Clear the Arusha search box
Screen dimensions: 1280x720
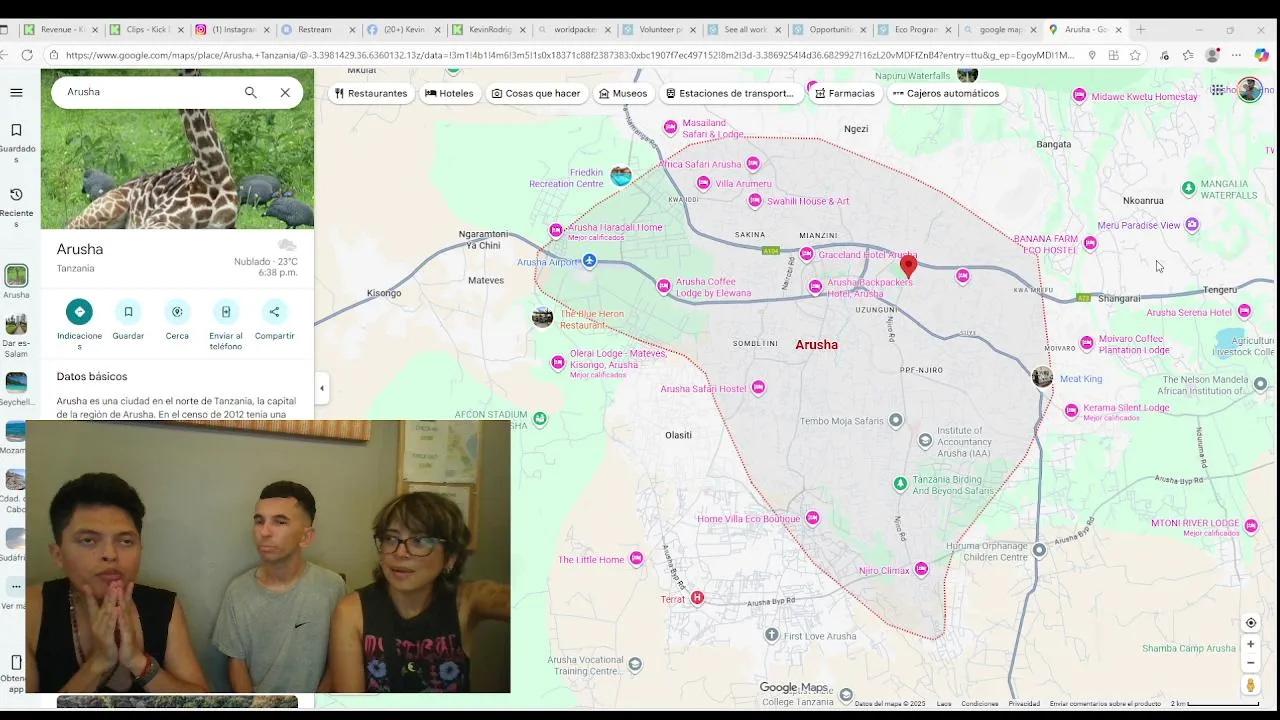pyautogui.click(x=285, y=92)
